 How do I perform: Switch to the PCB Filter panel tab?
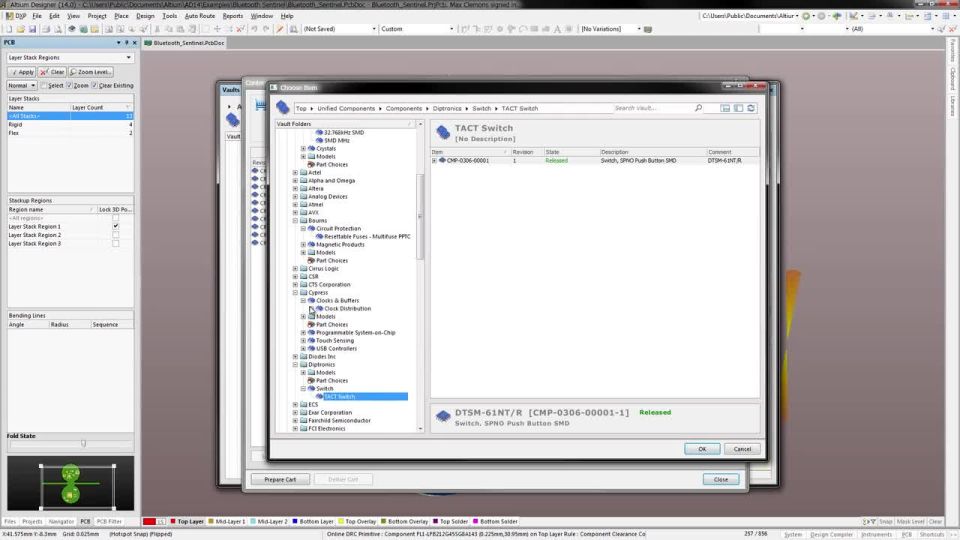[x=110, y=522]
